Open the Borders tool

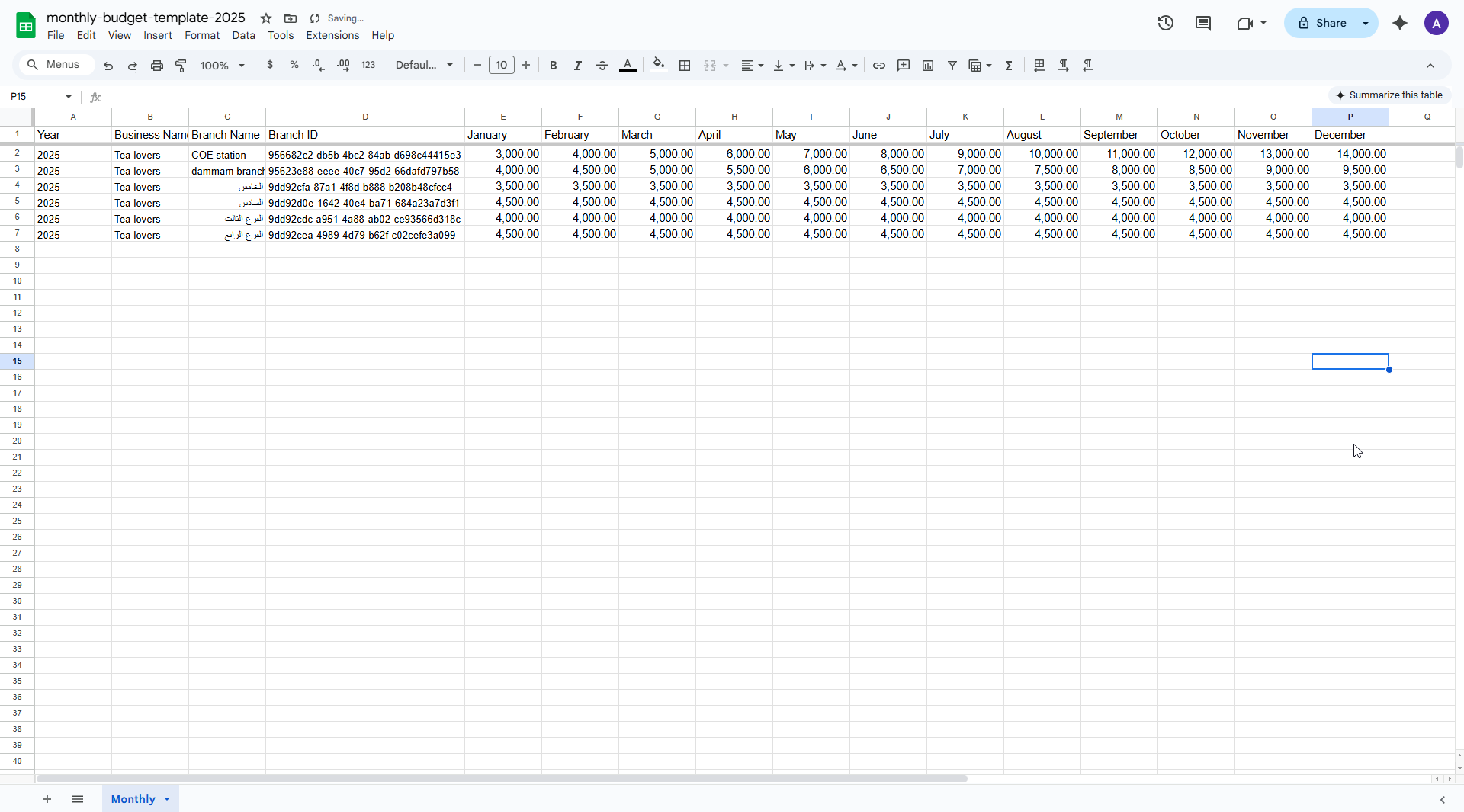tap(685, 66)
